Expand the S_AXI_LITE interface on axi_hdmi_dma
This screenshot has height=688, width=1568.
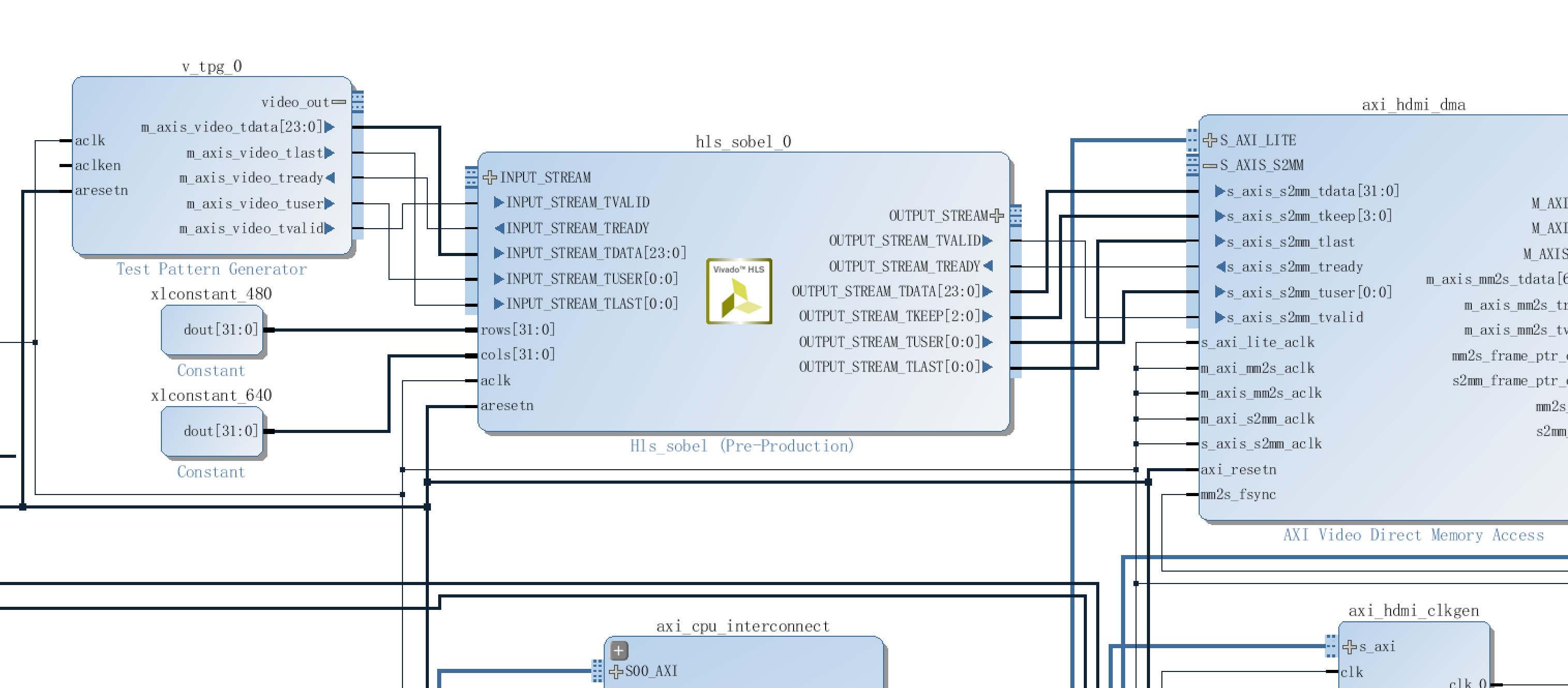coord(1210,140)
